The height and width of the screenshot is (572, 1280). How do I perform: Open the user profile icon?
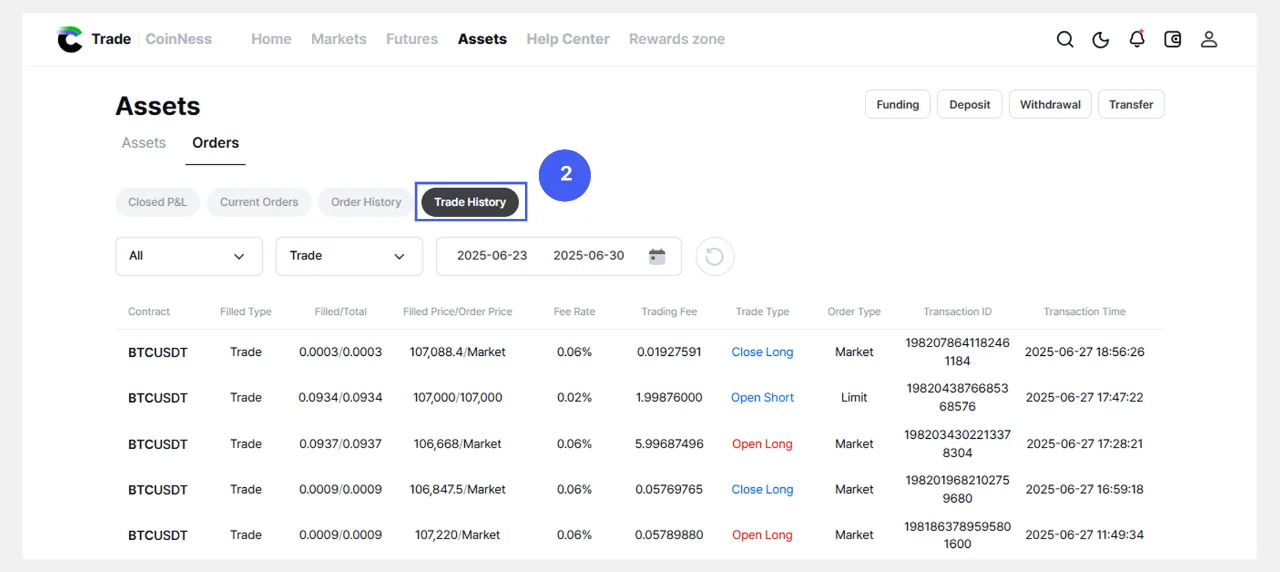[1209, 39]
